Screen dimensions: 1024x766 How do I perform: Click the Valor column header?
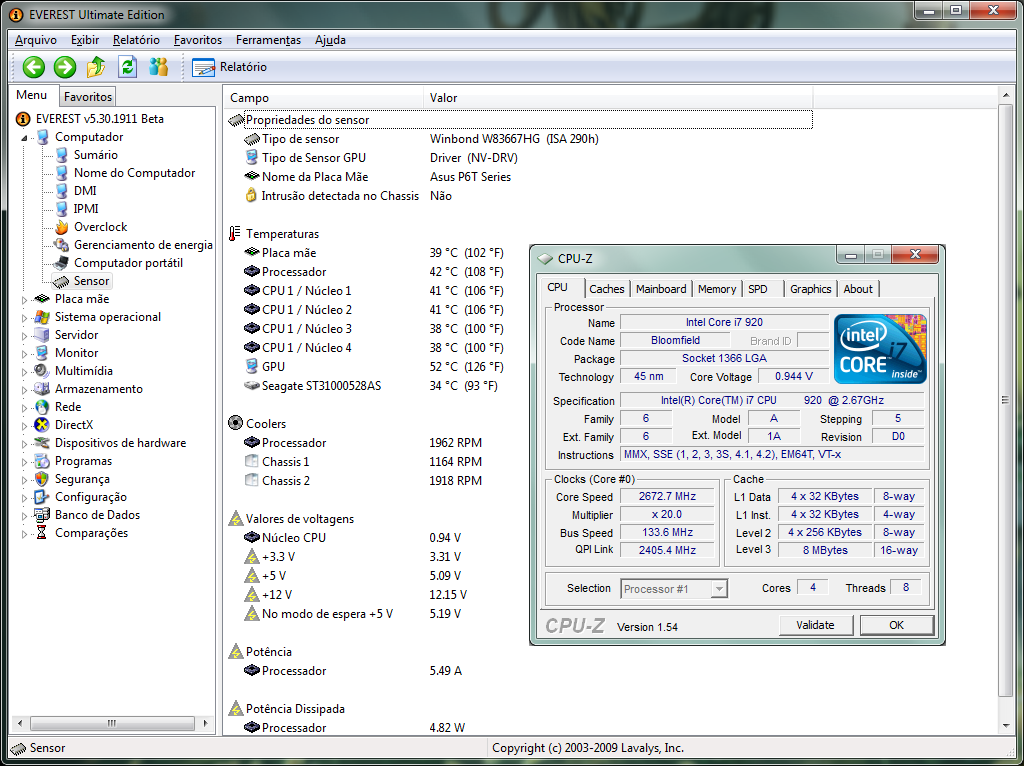point(618,98)
